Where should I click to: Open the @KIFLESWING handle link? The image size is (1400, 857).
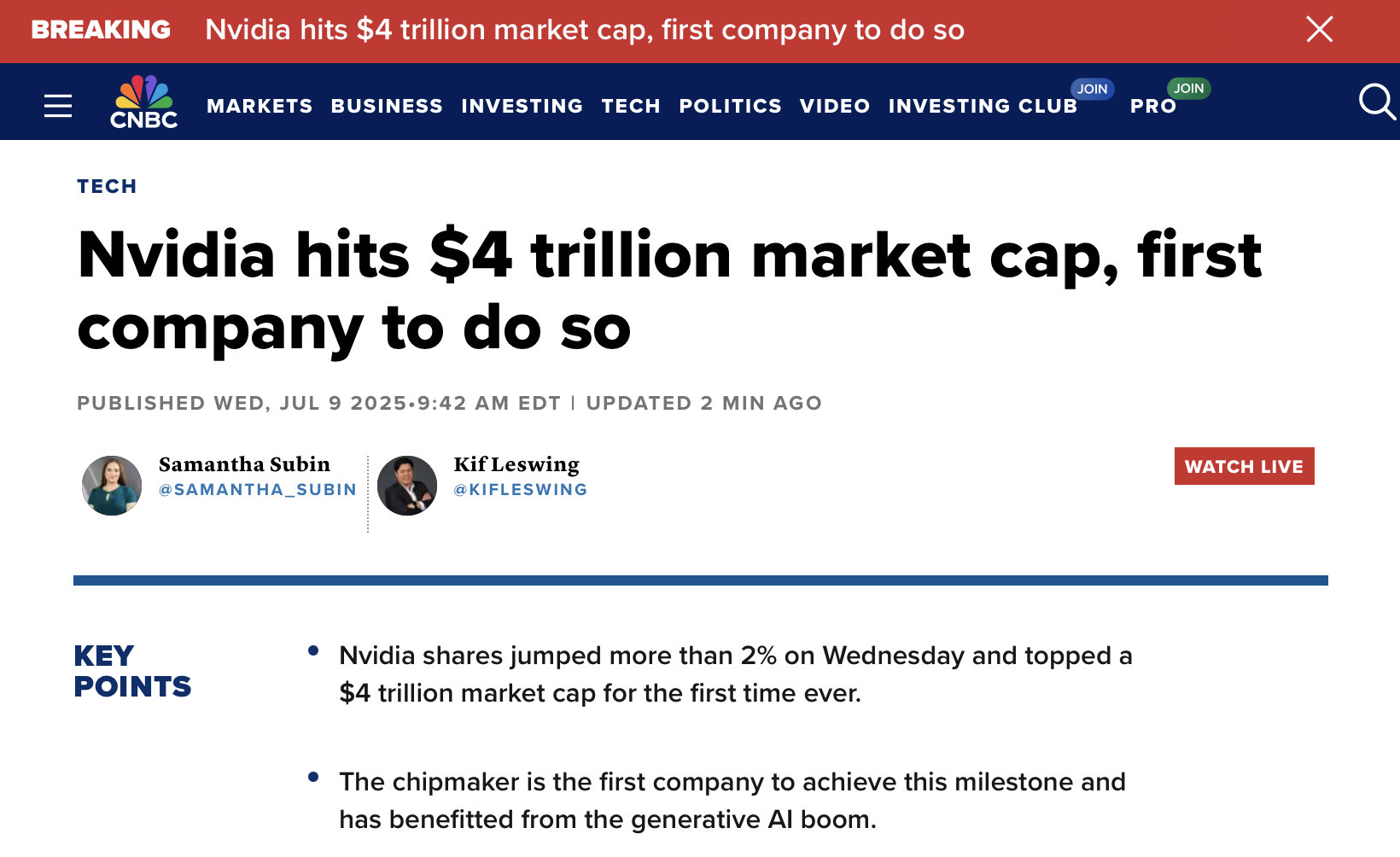pos(520,489)
